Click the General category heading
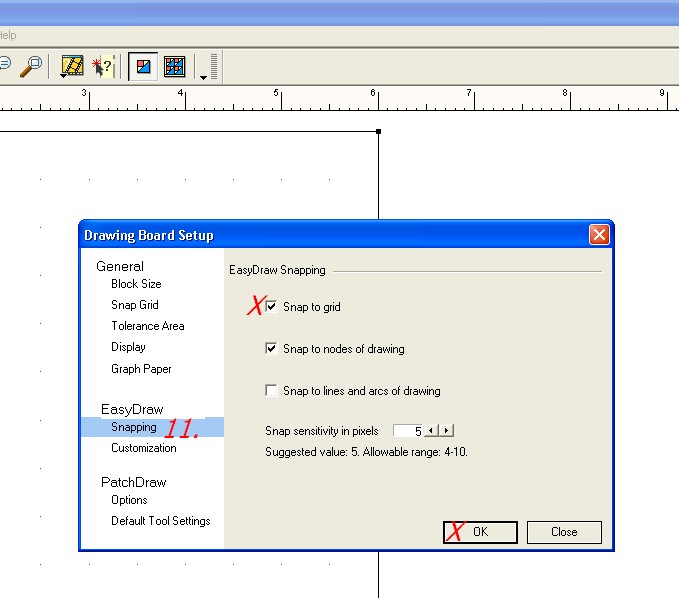 120,266
